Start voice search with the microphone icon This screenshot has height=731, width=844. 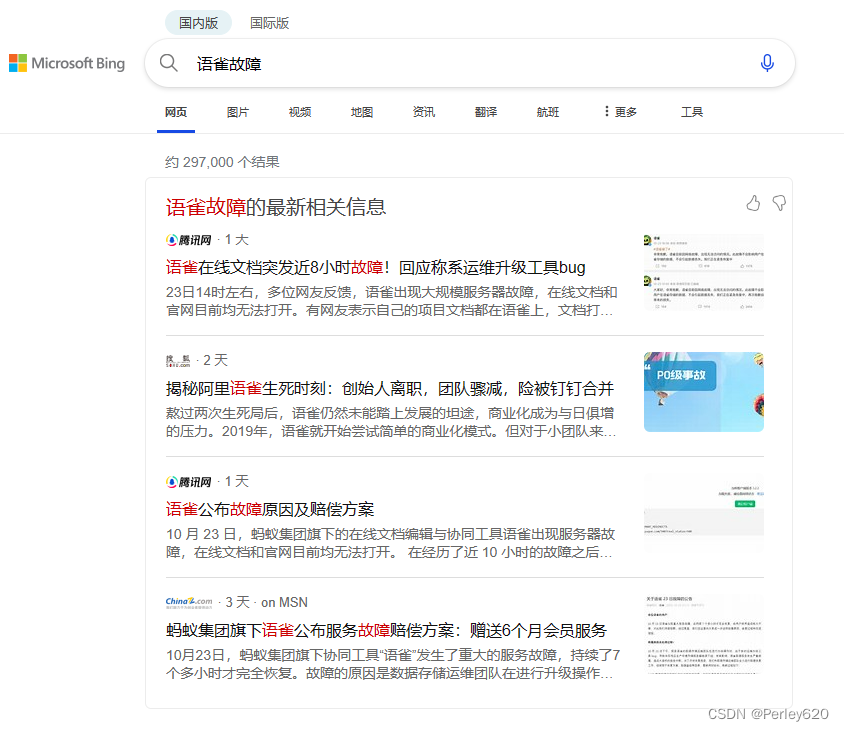pos(767,63)
